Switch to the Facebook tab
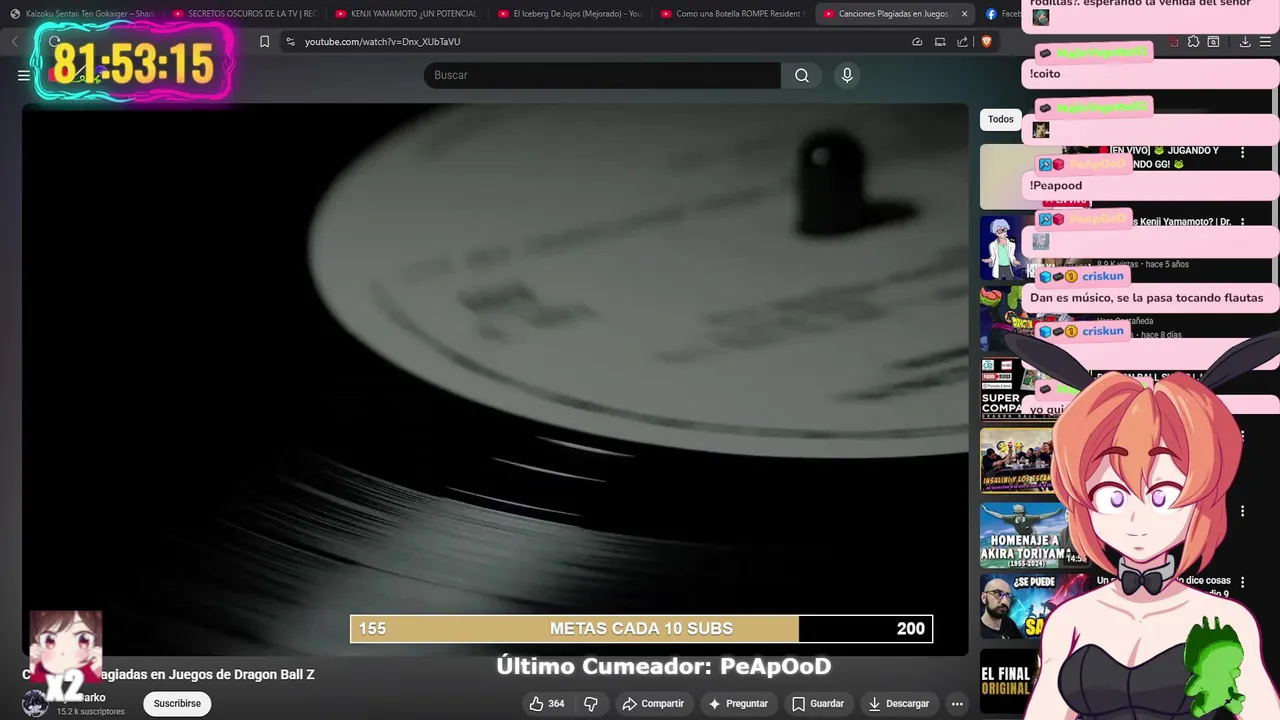1280x720 pixels. click(1003, 14)
